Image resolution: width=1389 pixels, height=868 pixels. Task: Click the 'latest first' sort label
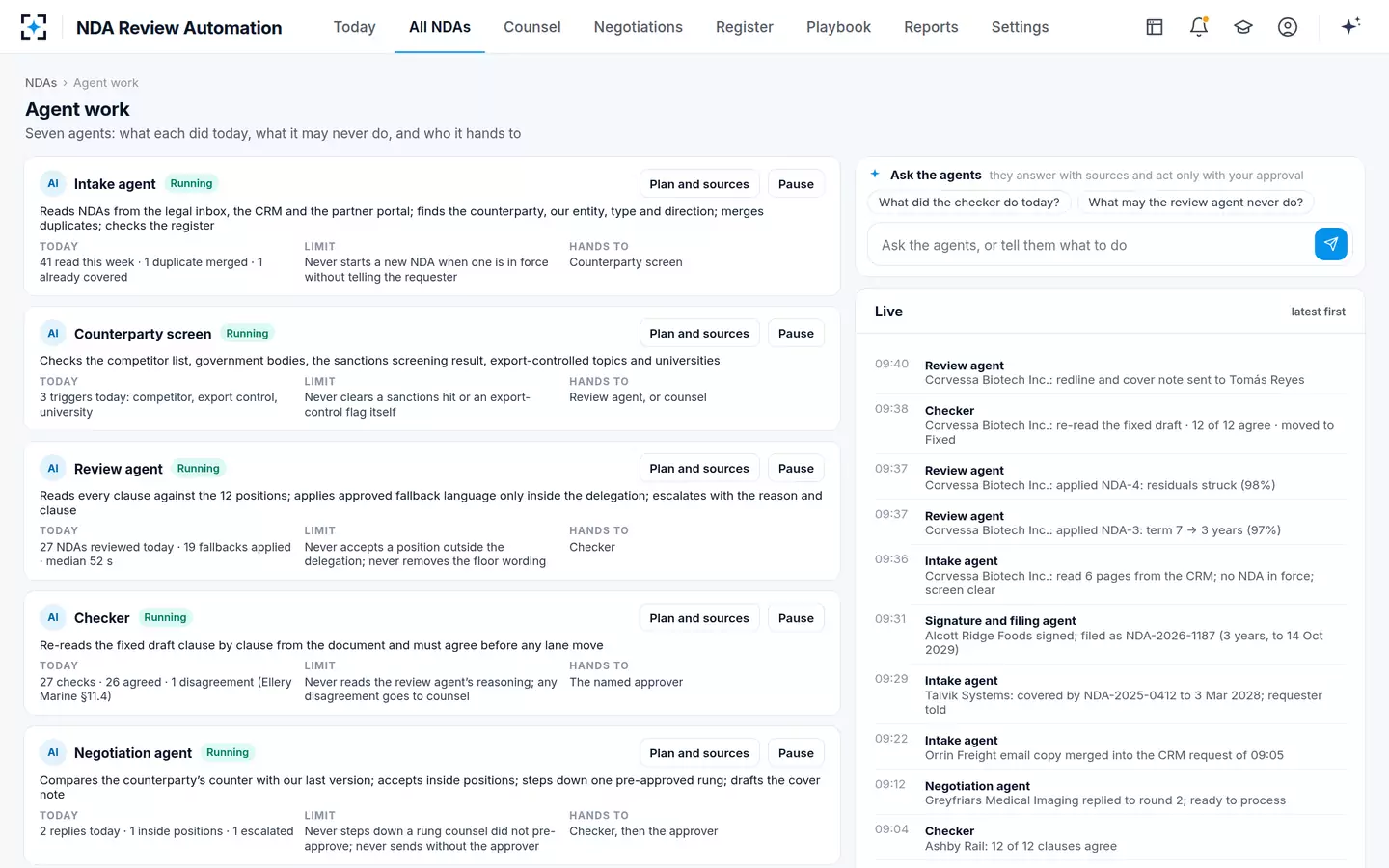tap(1318, 312)
